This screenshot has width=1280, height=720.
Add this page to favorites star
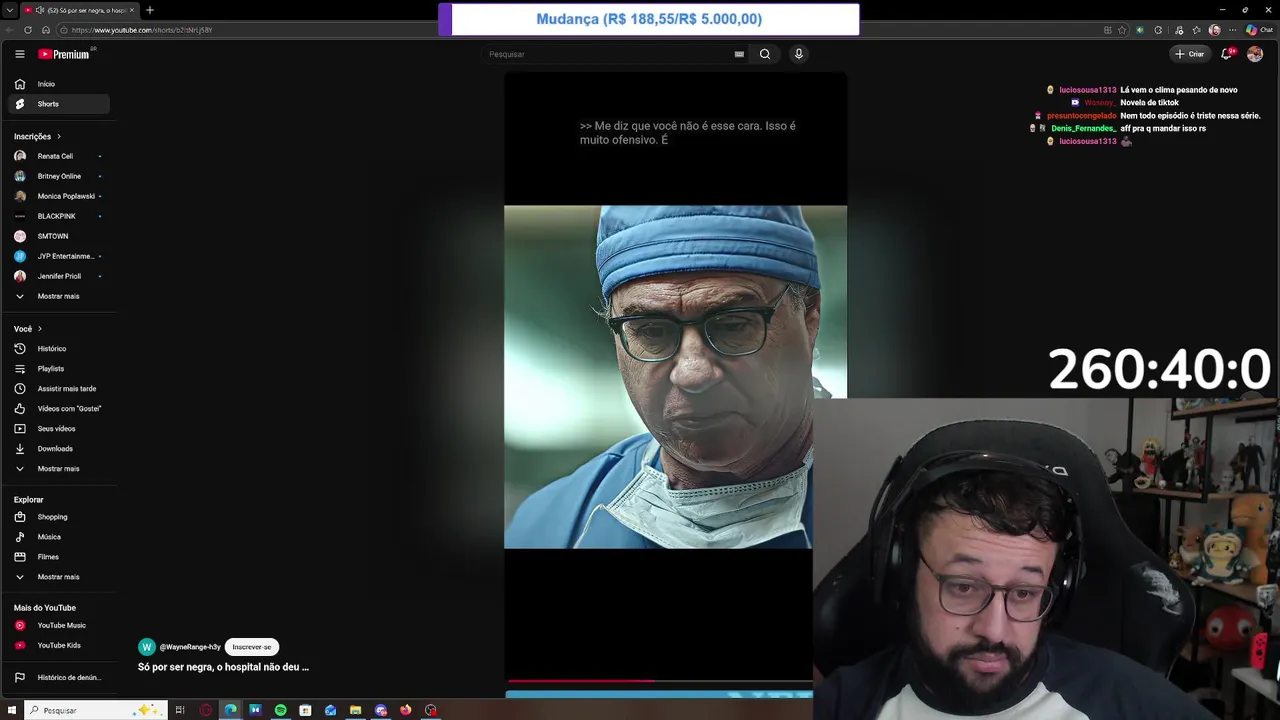1122,30
